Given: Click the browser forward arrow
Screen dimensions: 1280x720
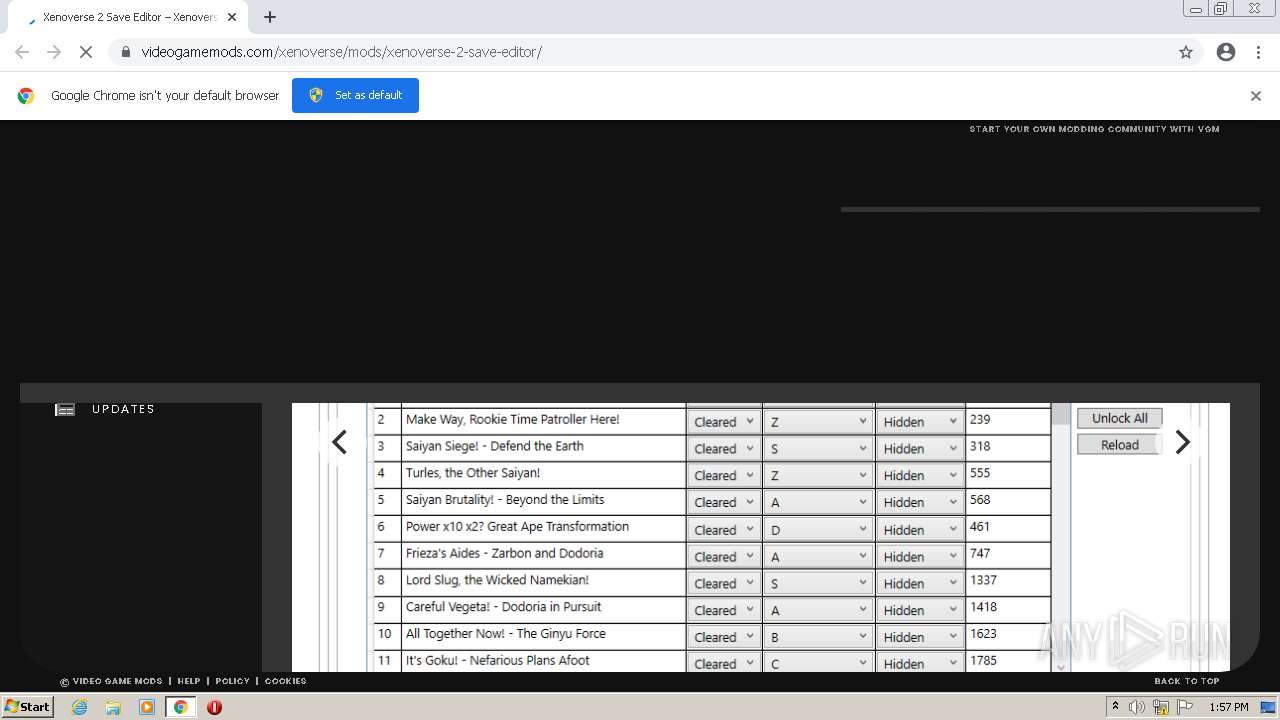Looking at the screenshot, I should point(54,52).
